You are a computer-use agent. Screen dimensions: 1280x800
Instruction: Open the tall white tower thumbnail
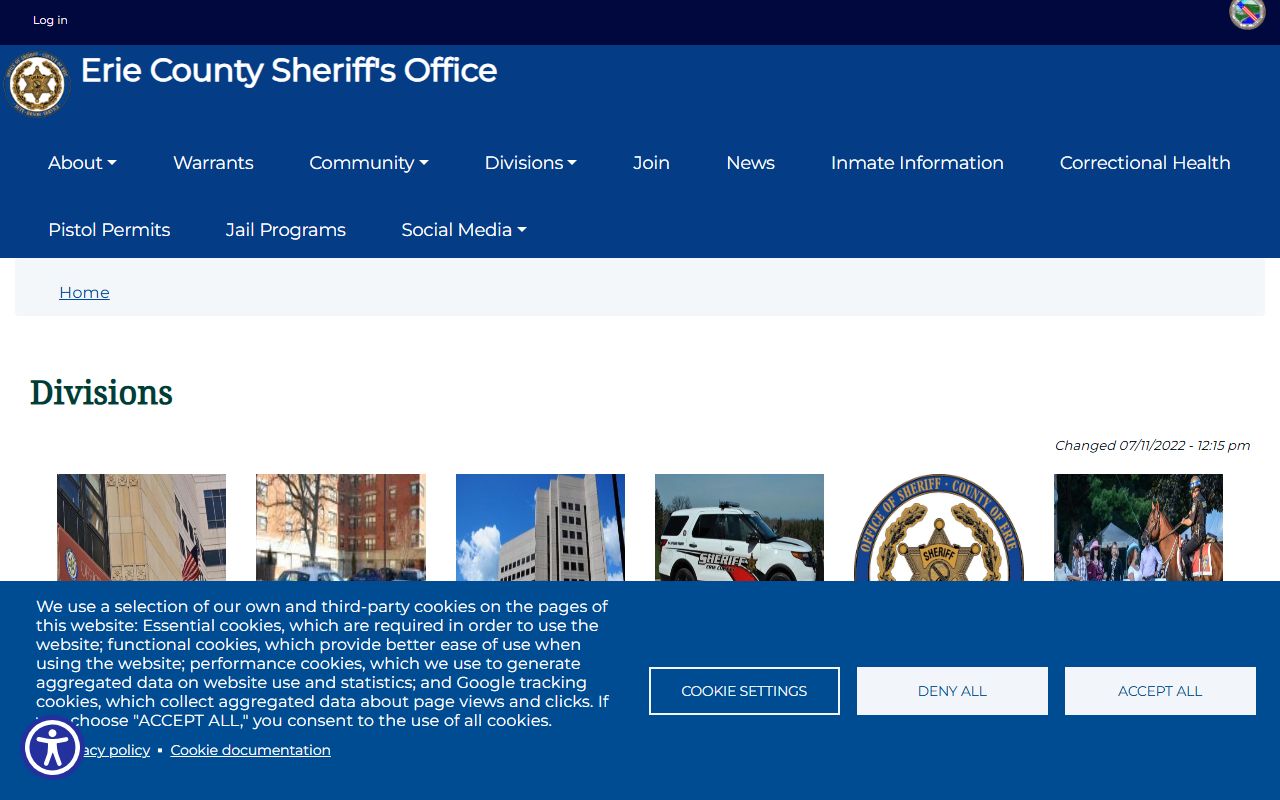tap(540, 527)
